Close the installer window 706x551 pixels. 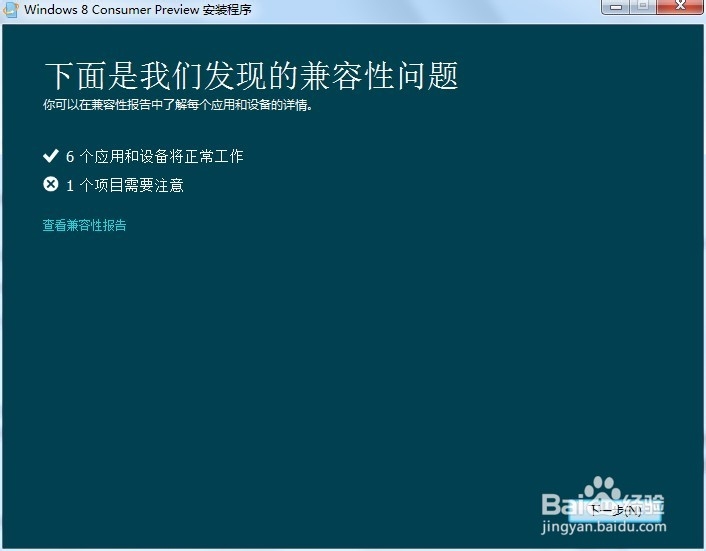pyautogui.click(x=680, y=6)
